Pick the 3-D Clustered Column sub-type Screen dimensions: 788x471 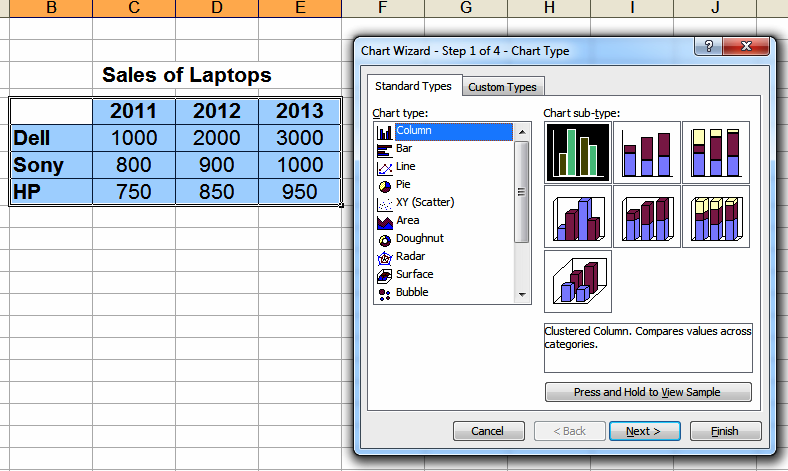(578, 217)
